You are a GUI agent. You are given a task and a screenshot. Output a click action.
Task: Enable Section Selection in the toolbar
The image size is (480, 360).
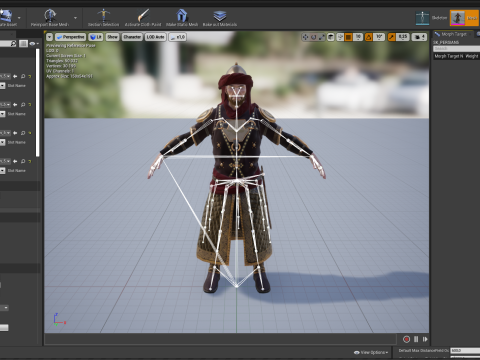103,17
